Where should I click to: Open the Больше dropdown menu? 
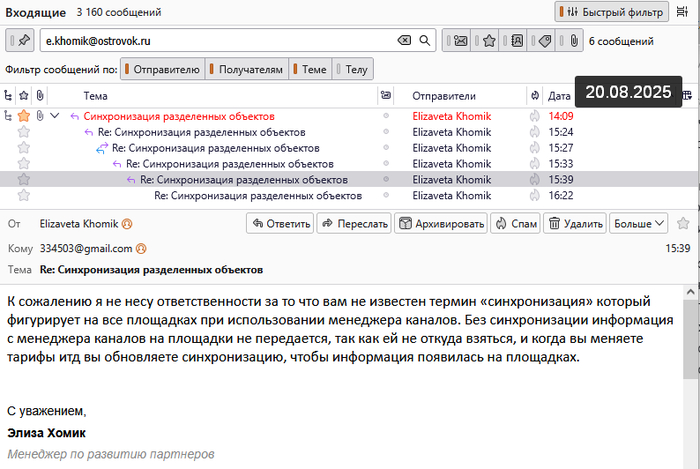coord(639,223)
